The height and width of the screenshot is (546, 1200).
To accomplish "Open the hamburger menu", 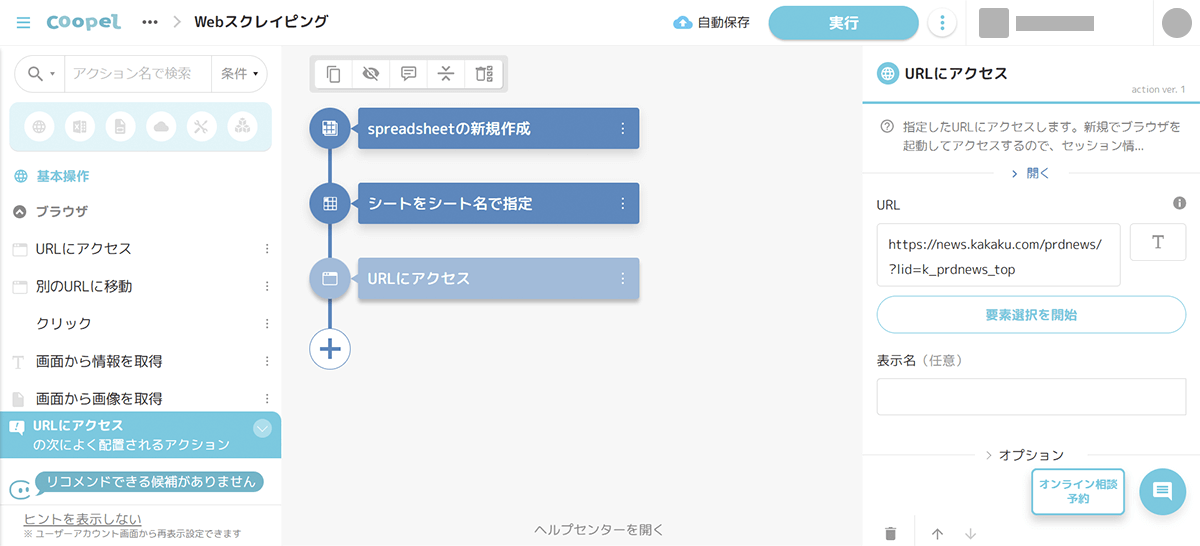I will pyautogui.click(x=24, y=22).
